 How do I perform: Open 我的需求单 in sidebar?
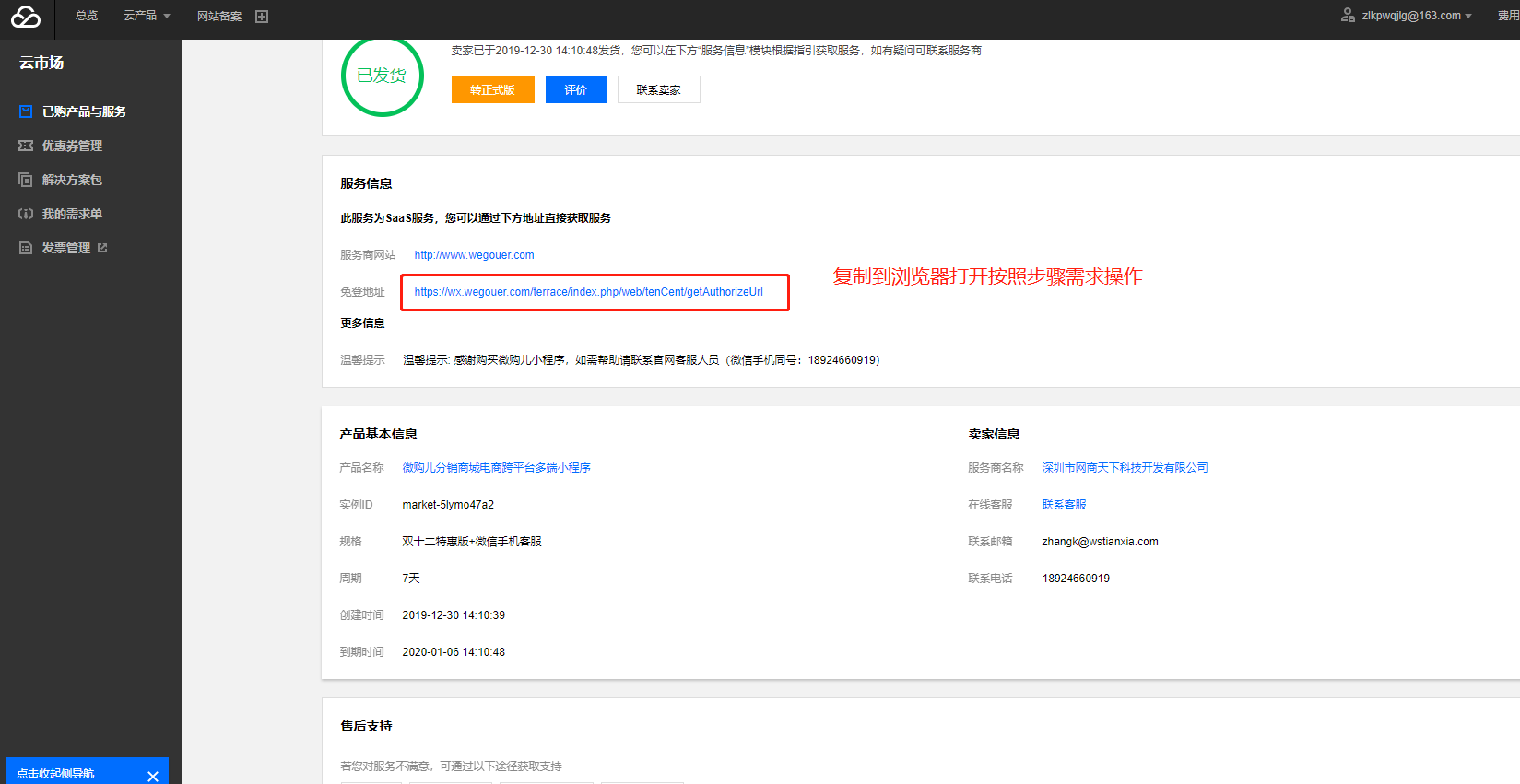pyautogui.click(x=72, y=214)
